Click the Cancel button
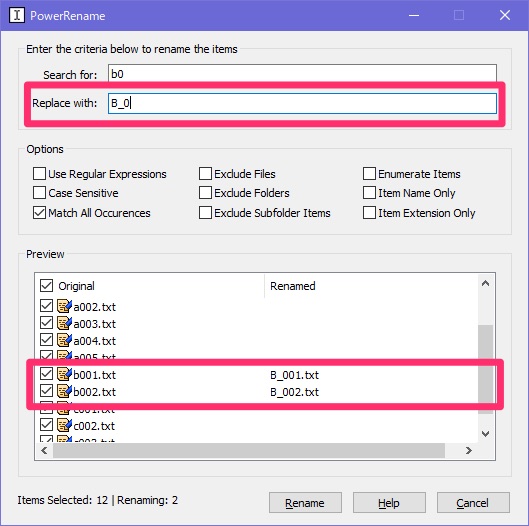Viewport: 529px width, 526px height. click(x=473, y=502)
